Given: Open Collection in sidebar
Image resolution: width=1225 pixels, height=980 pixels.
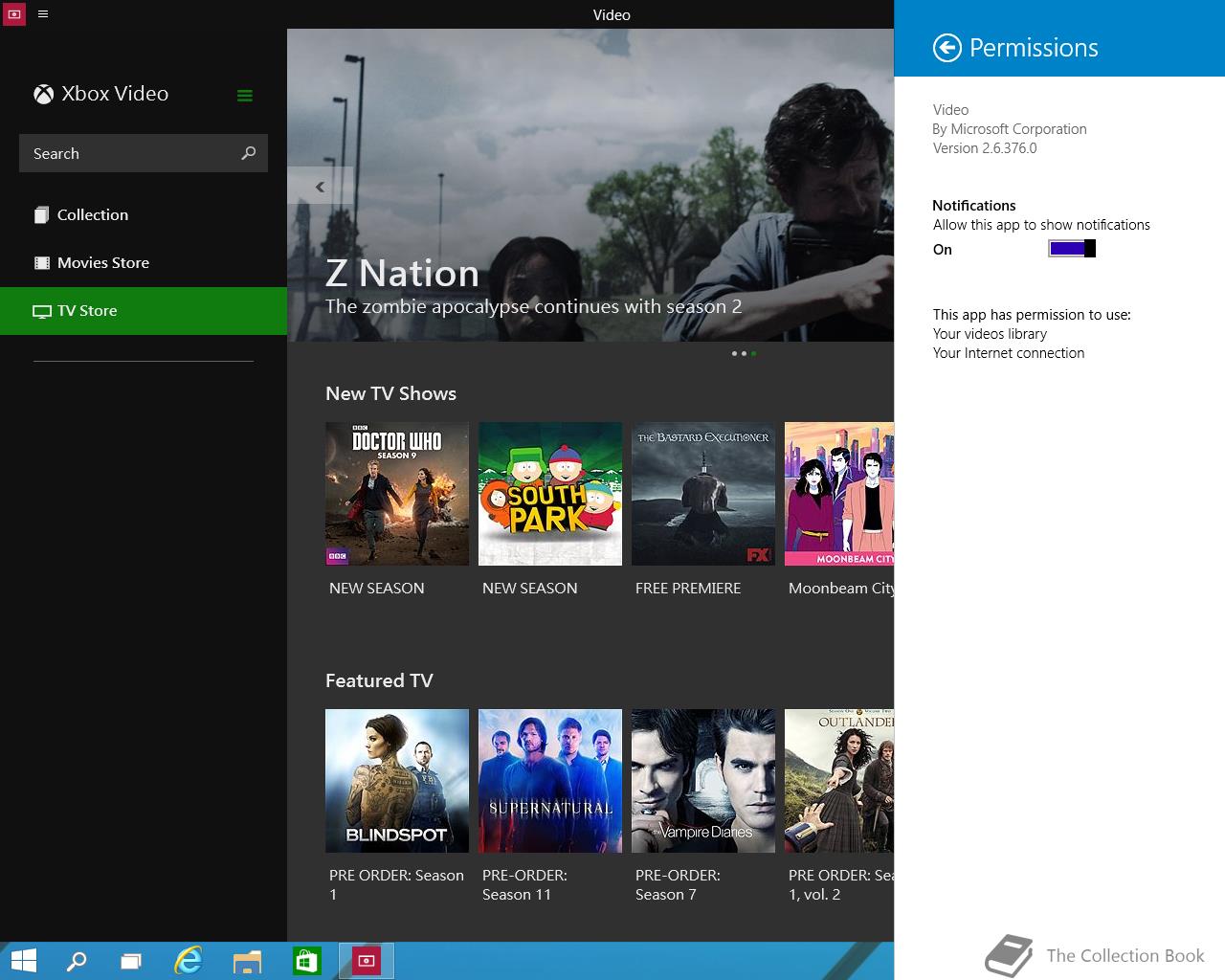Looking at the screenshot, I should [x=144, y=214].
